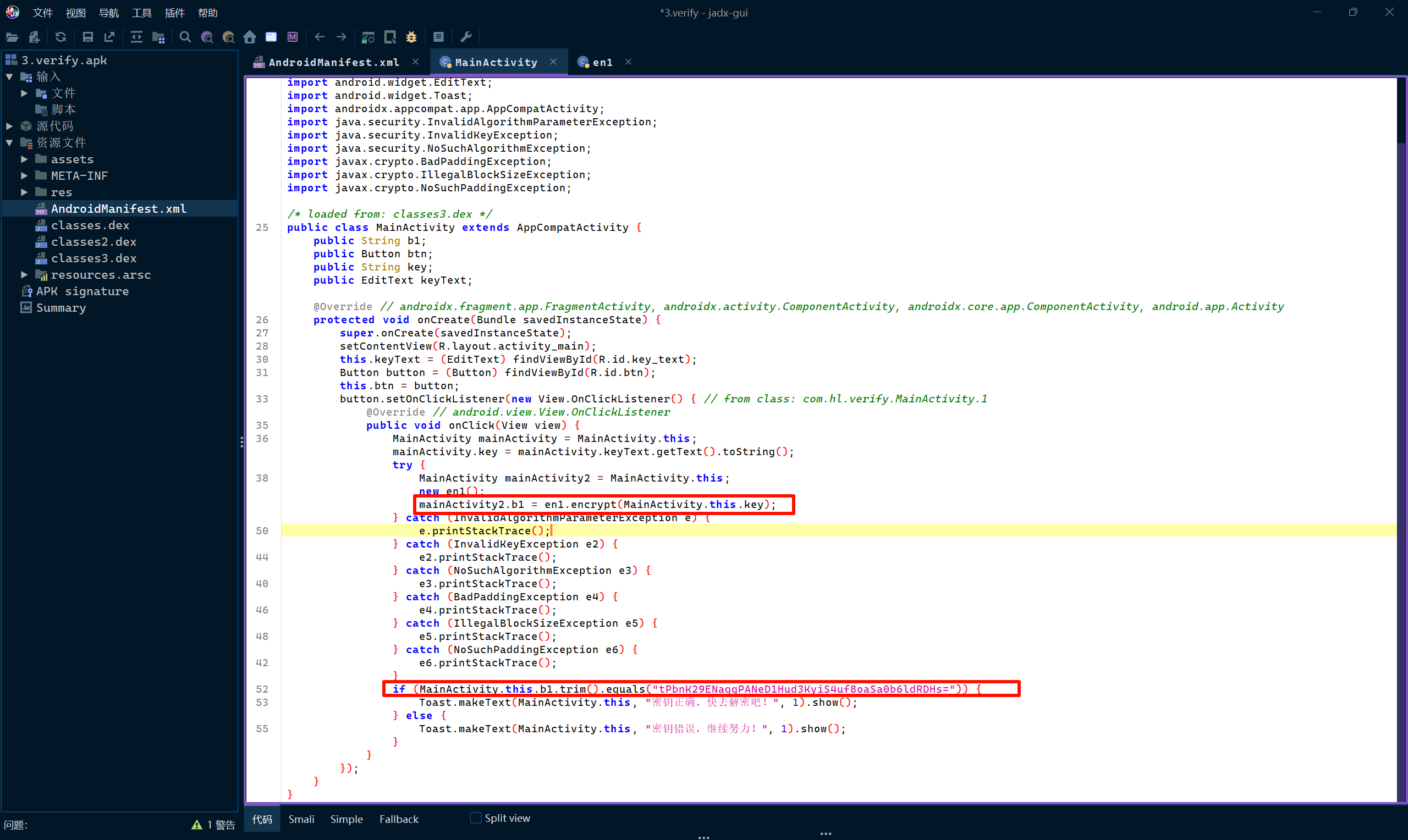Toggle sync with editor icon
The height and width of the screenshot is (840, 1408).
[136, 37]
